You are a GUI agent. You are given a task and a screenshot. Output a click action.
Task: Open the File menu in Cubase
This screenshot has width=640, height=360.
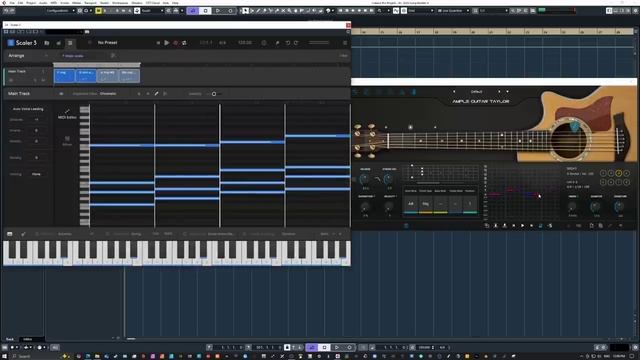click(x=12, y=3)
